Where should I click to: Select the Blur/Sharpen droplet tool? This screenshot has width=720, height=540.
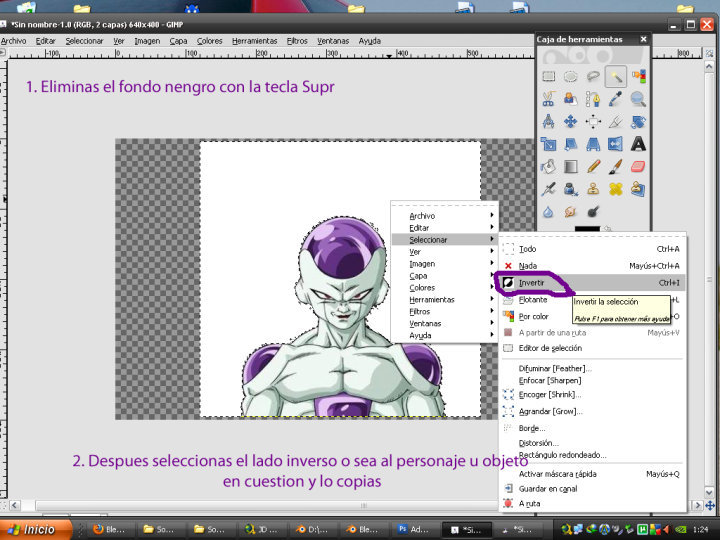click(x=548, y=212)
